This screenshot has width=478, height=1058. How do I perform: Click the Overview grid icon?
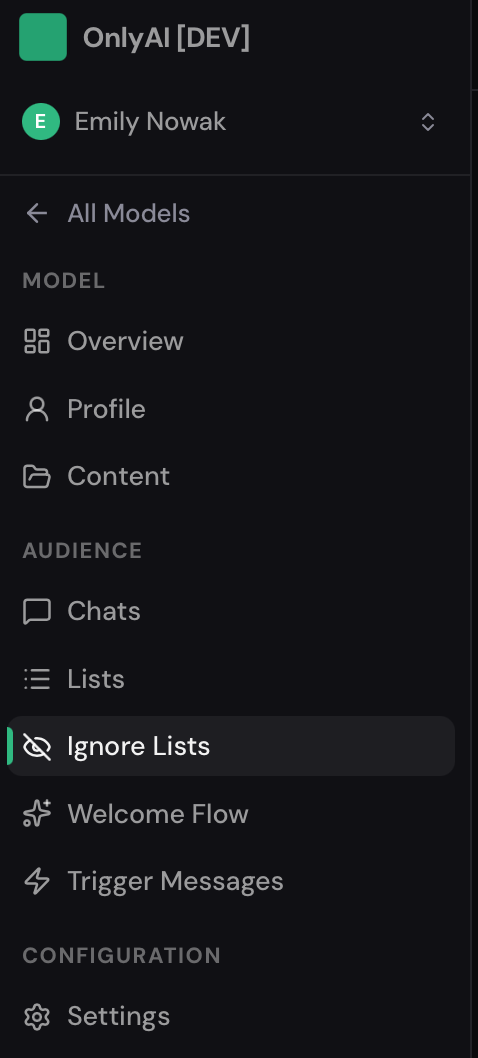pos(37,341)
